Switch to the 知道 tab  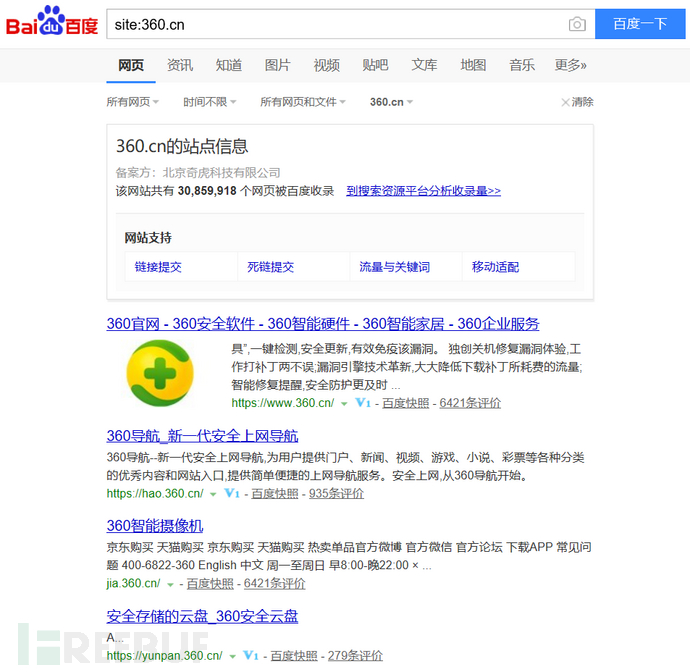(x=228, y=65)
